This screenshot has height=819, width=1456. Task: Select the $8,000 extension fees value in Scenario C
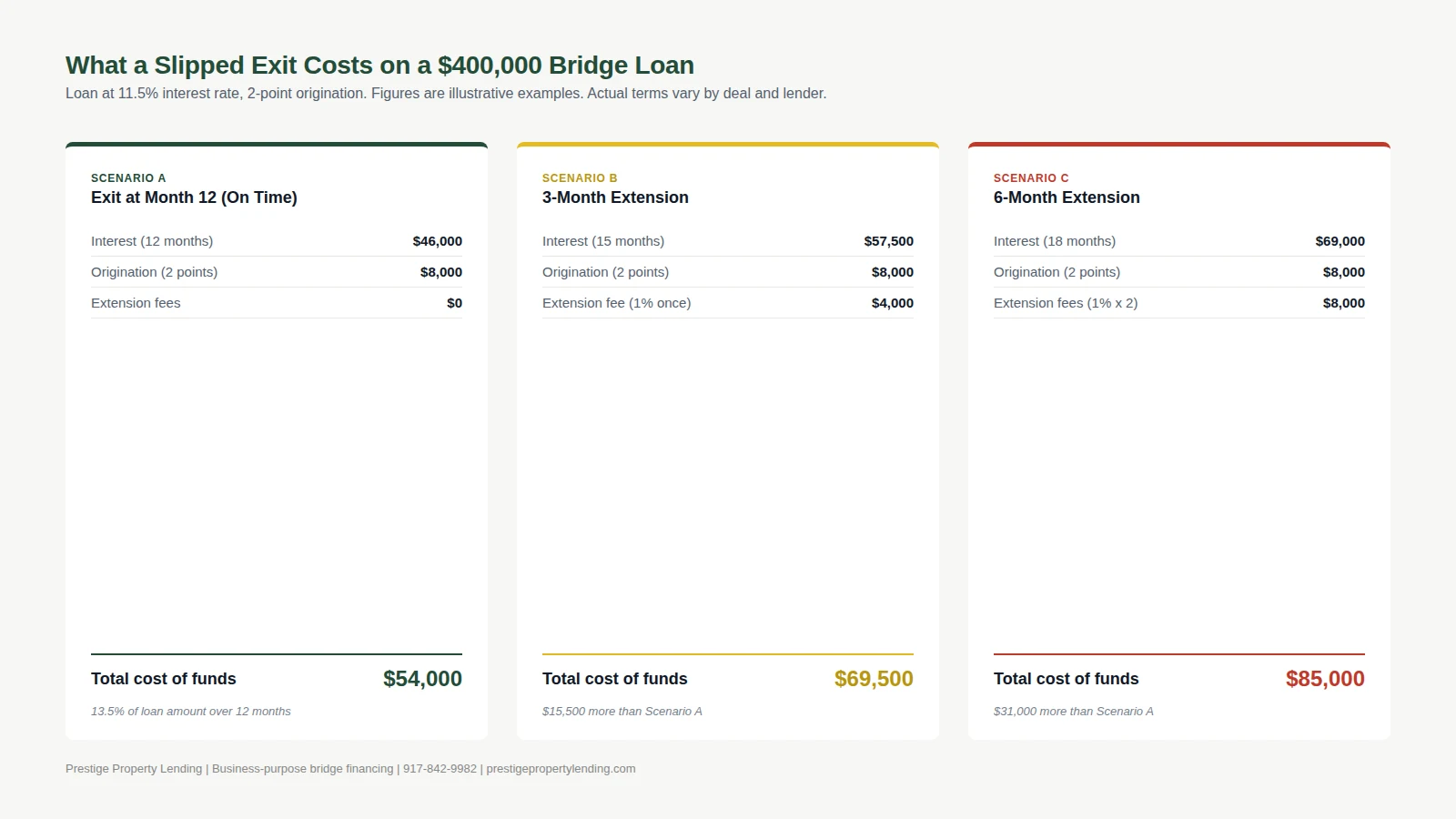[x=1344, y=303]
